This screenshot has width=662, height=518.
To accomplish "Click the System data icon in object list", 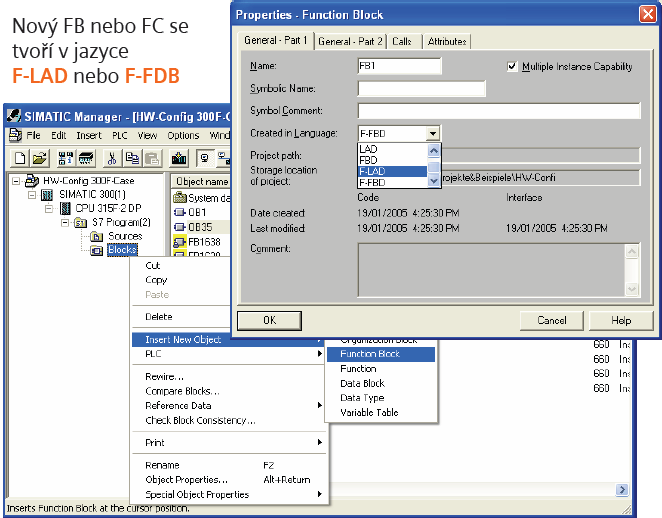I will (179, 198).
